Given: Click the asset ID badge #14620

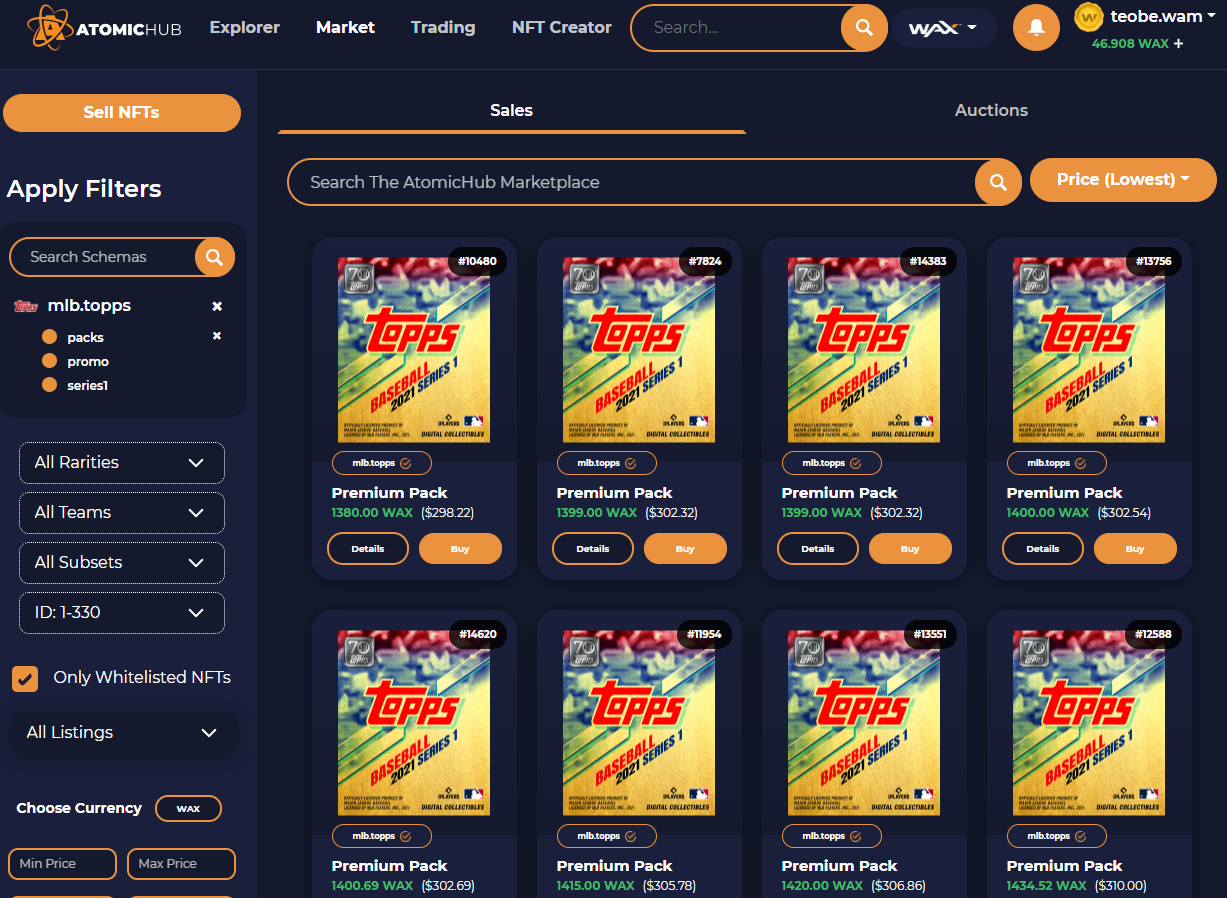Looking at the screenshot, I should tap(477, 635).
